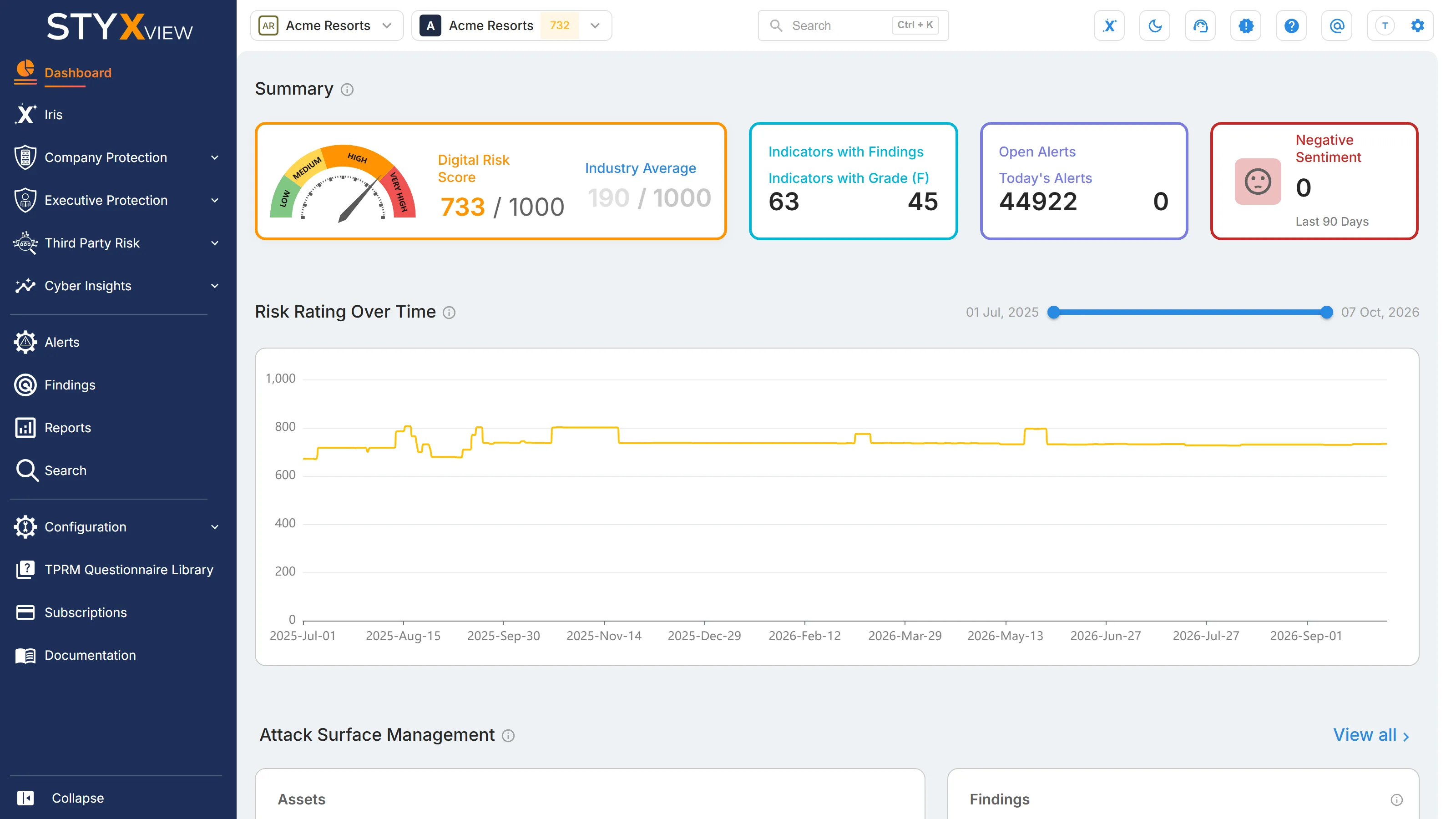Open the Iris assistant icon in top toolbar
The image size is (1456, 819).
click(1109, 25)
